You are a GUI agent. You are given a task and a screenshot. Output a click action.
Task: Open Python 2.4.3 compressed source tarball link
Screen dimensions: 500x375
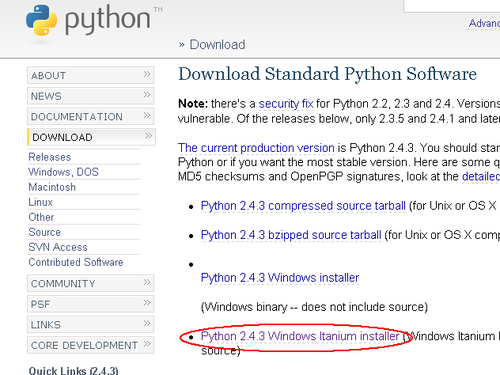coord(303,206)
